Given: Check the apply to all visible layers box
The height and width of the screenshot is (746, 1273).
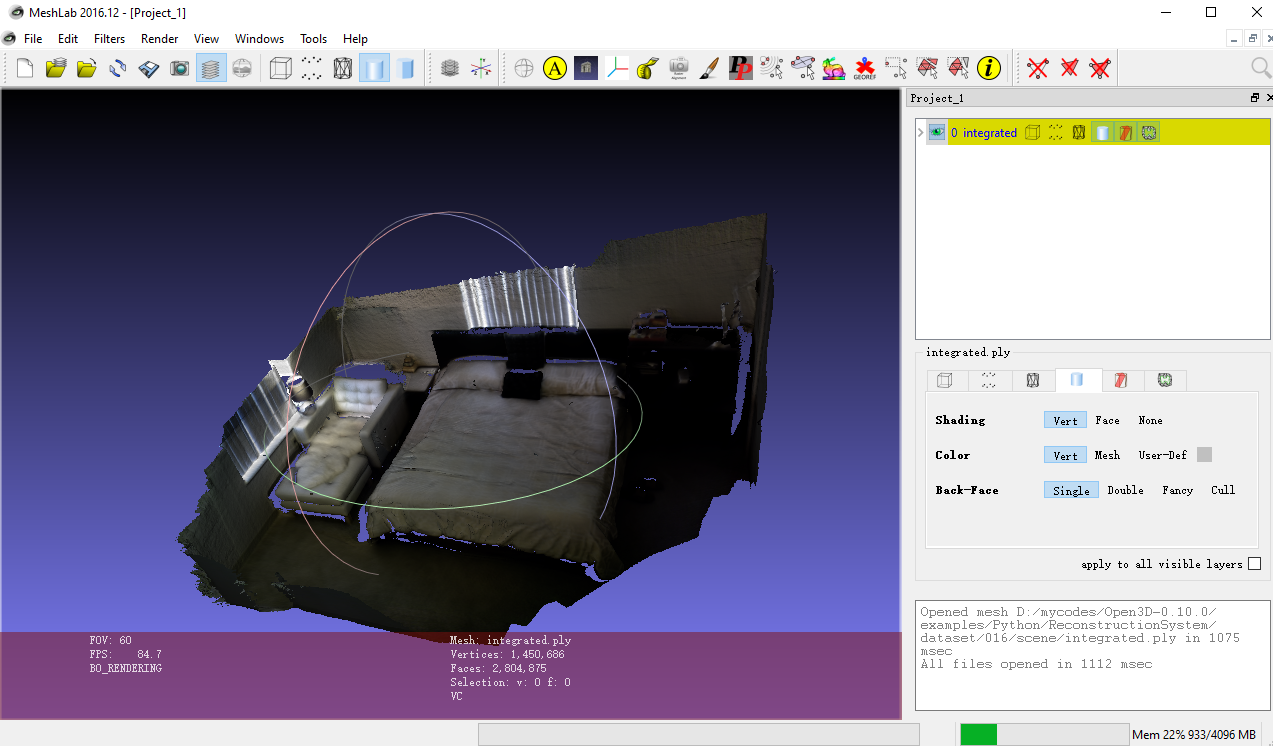Looking at the screenshot, I should [1254, 563].
